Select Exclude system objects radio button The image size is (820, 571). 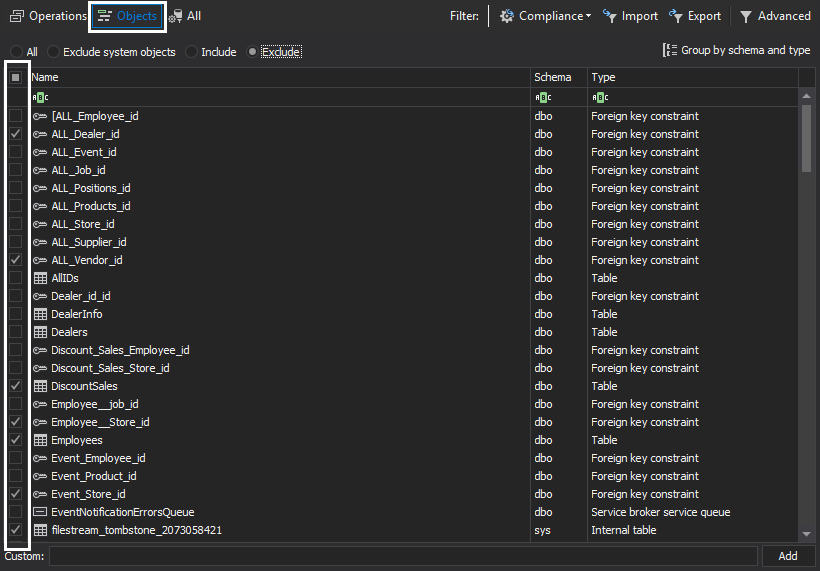point(53,52)
